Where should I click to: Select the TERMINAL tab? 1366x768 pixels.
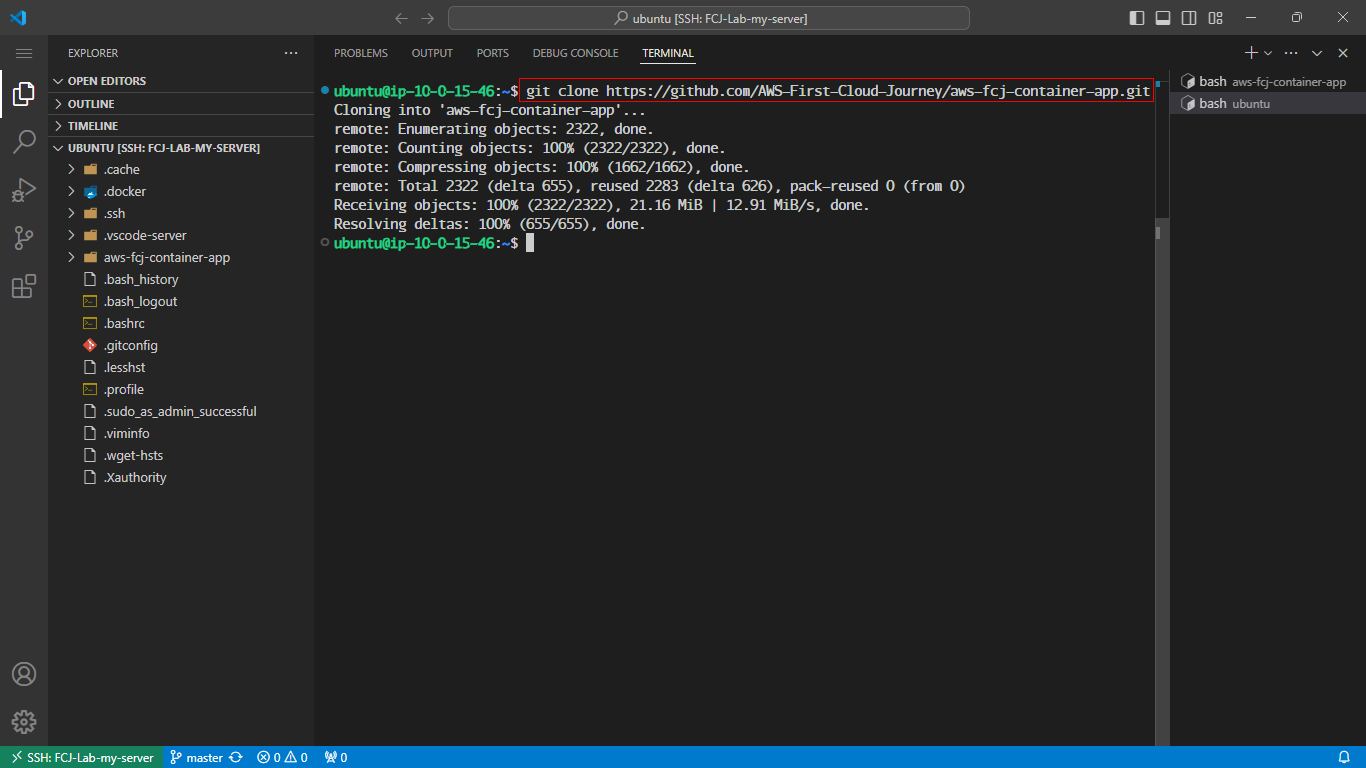(x=668, y=53)
